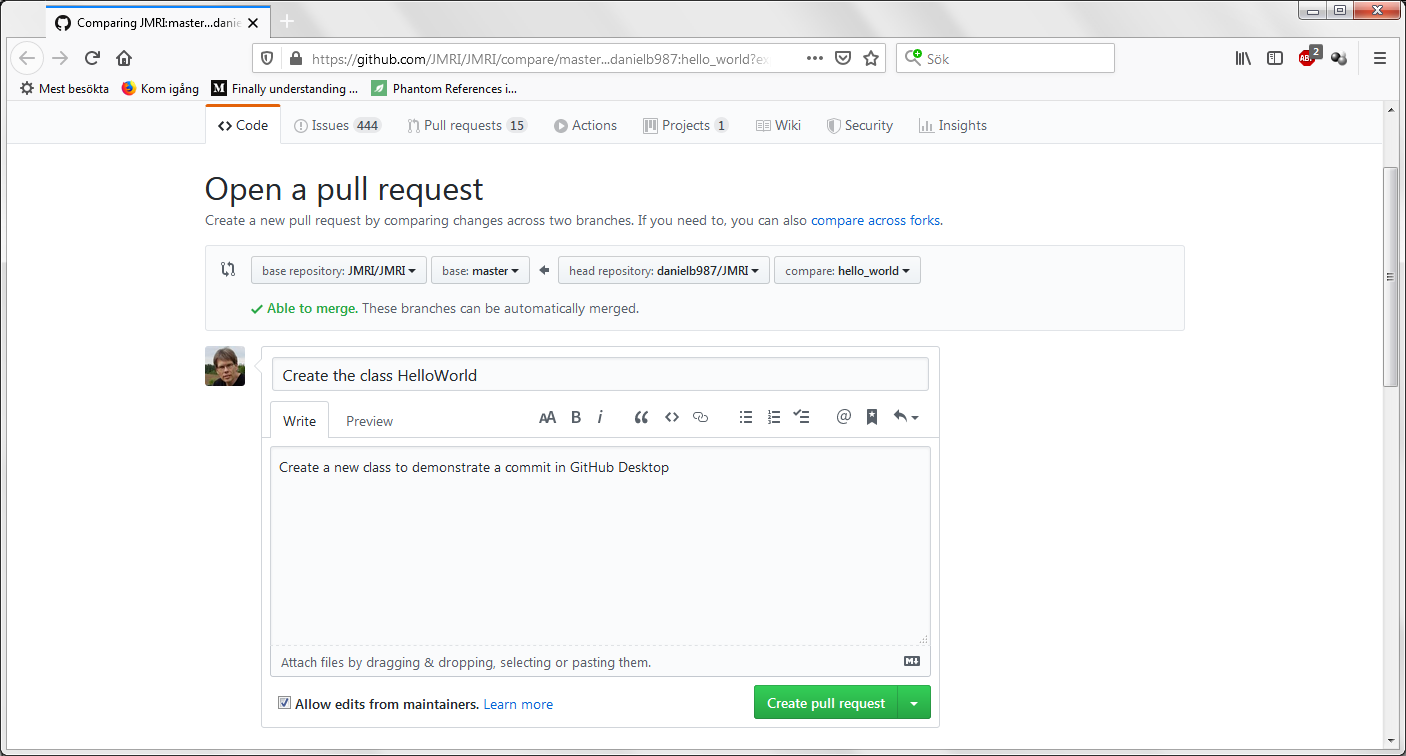Bookmark this page with the star icon

pyautogui.click(x=871, y=59)
